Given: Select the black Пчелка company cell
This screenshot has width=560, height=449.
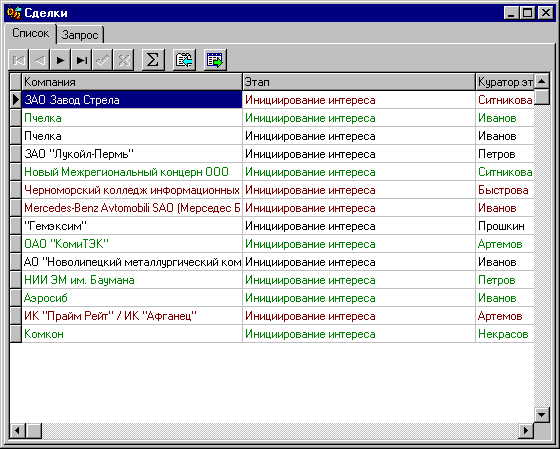Looking at the screenshot, I should tap(132, 136).
